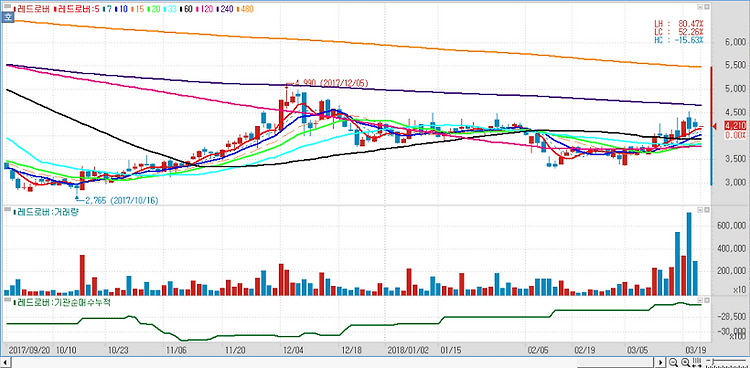
Task: Click the 4,990 (2017/12/05) high annotation
Action: click(330, 83)
